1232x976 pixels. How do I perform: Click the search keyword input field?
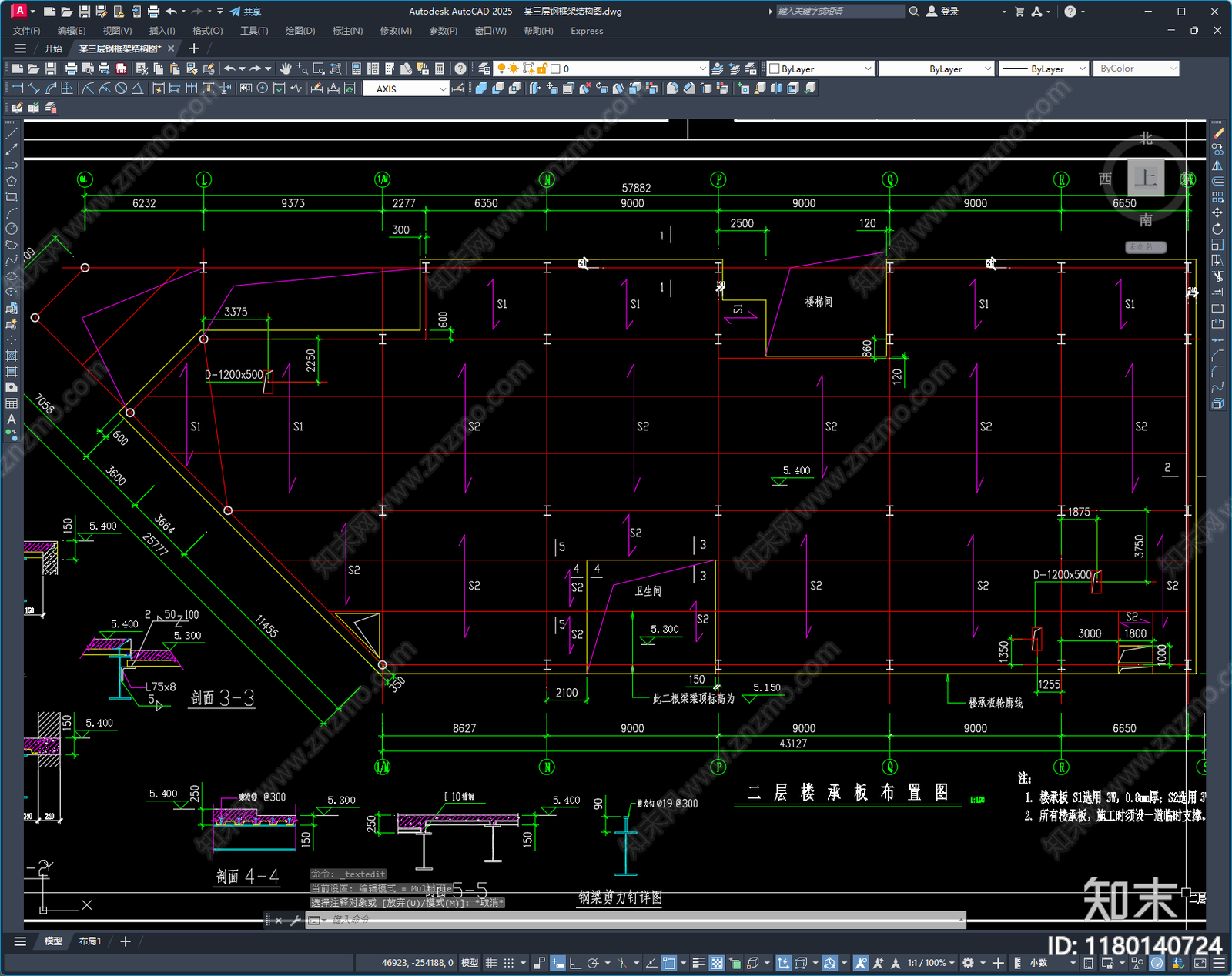coord(840,12)
